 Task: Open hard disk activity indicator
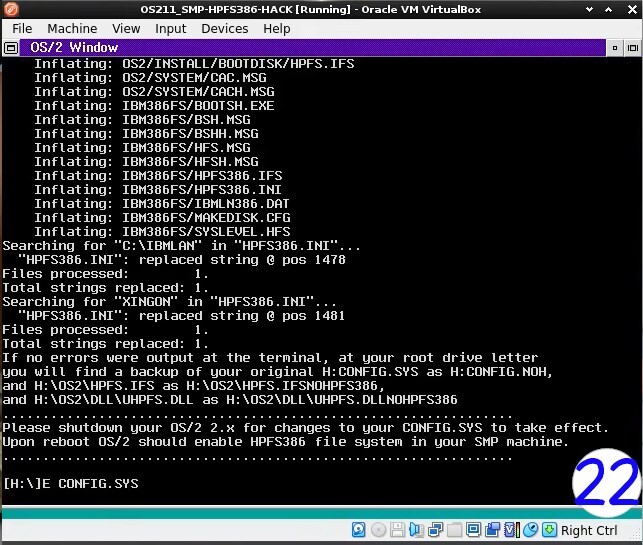[358, 530]
